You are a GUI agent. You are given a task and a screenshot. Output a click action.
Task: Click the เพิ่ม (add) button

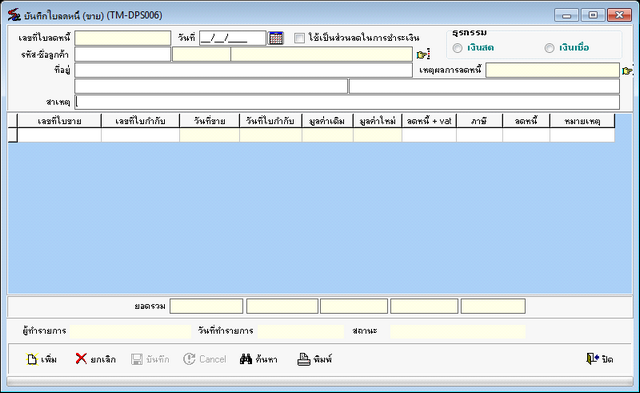point(42,359)
